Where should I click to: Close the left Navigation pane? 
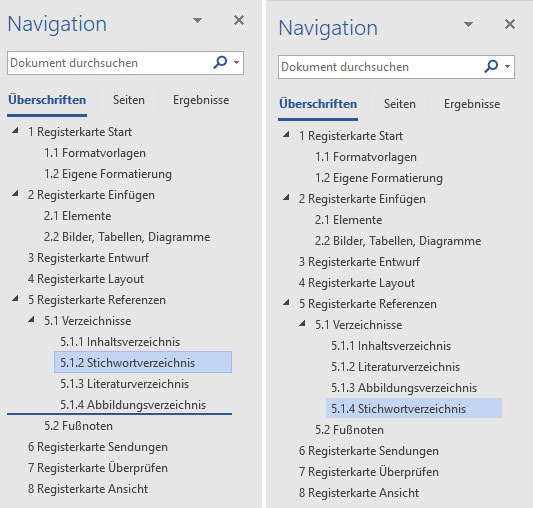coord(239,20)
